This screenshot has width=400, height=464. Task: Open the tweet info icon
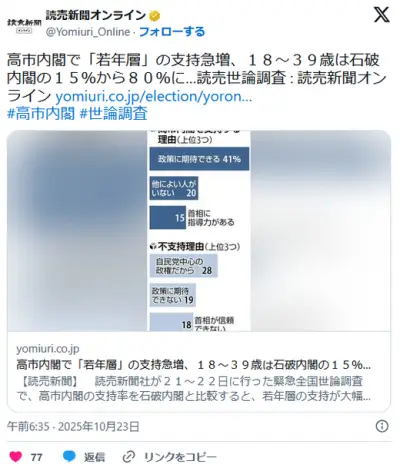point(382,426)
